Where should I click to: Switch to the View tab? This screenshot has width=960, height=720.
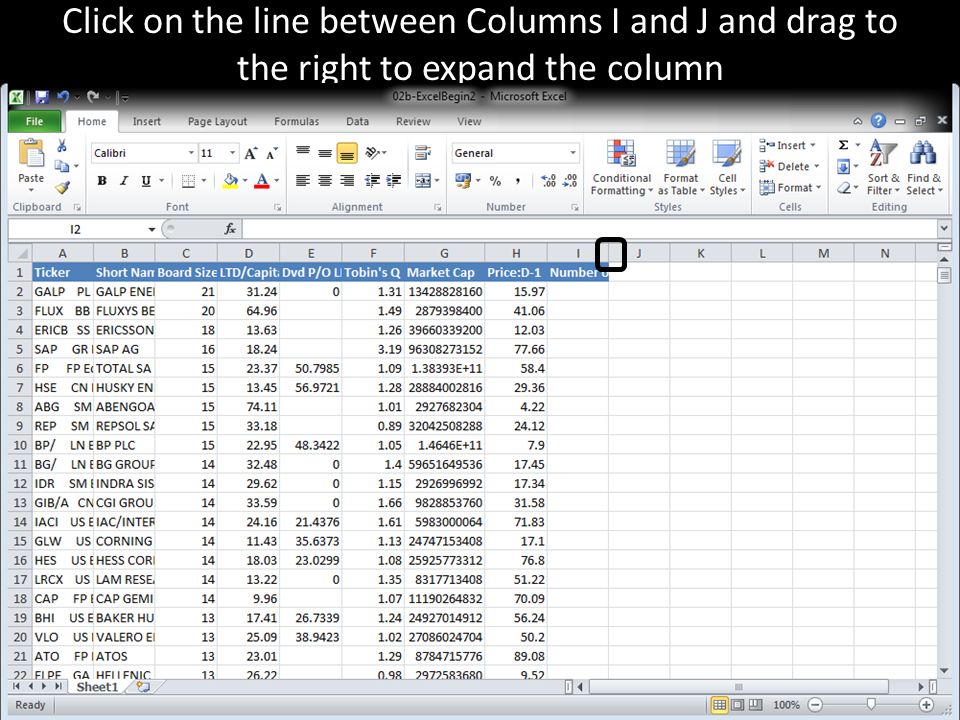coord(469,121)
